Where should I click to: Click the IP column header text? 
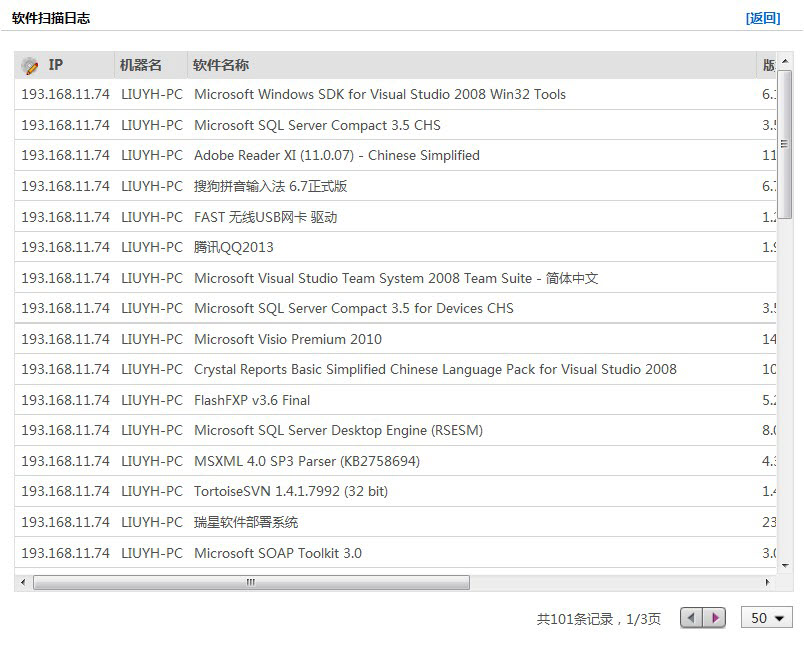(56, 65)
